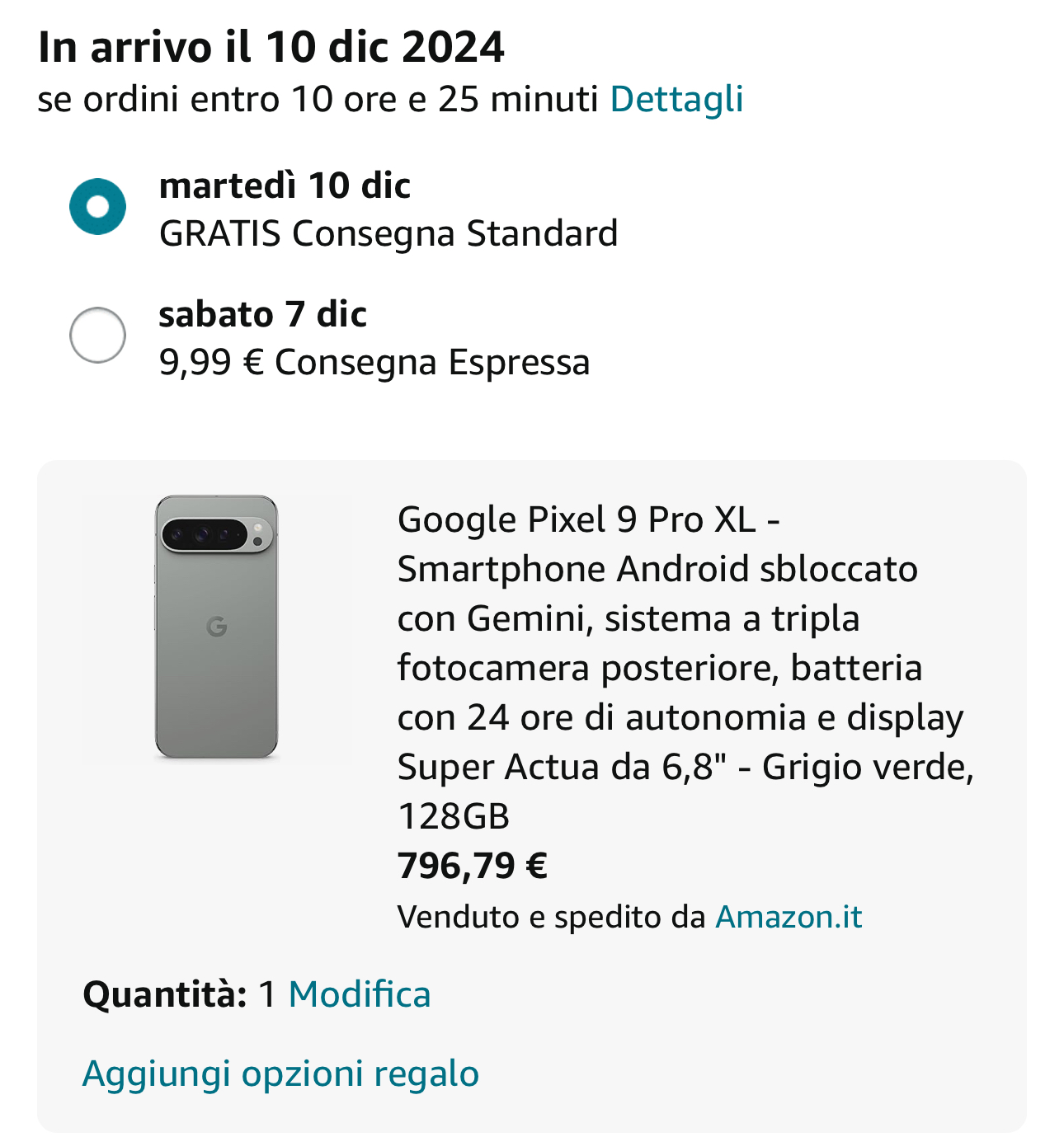Click the 128GB storage text in title
The width and height of the screenshot is (1064, 1137).
pos(454,816)
